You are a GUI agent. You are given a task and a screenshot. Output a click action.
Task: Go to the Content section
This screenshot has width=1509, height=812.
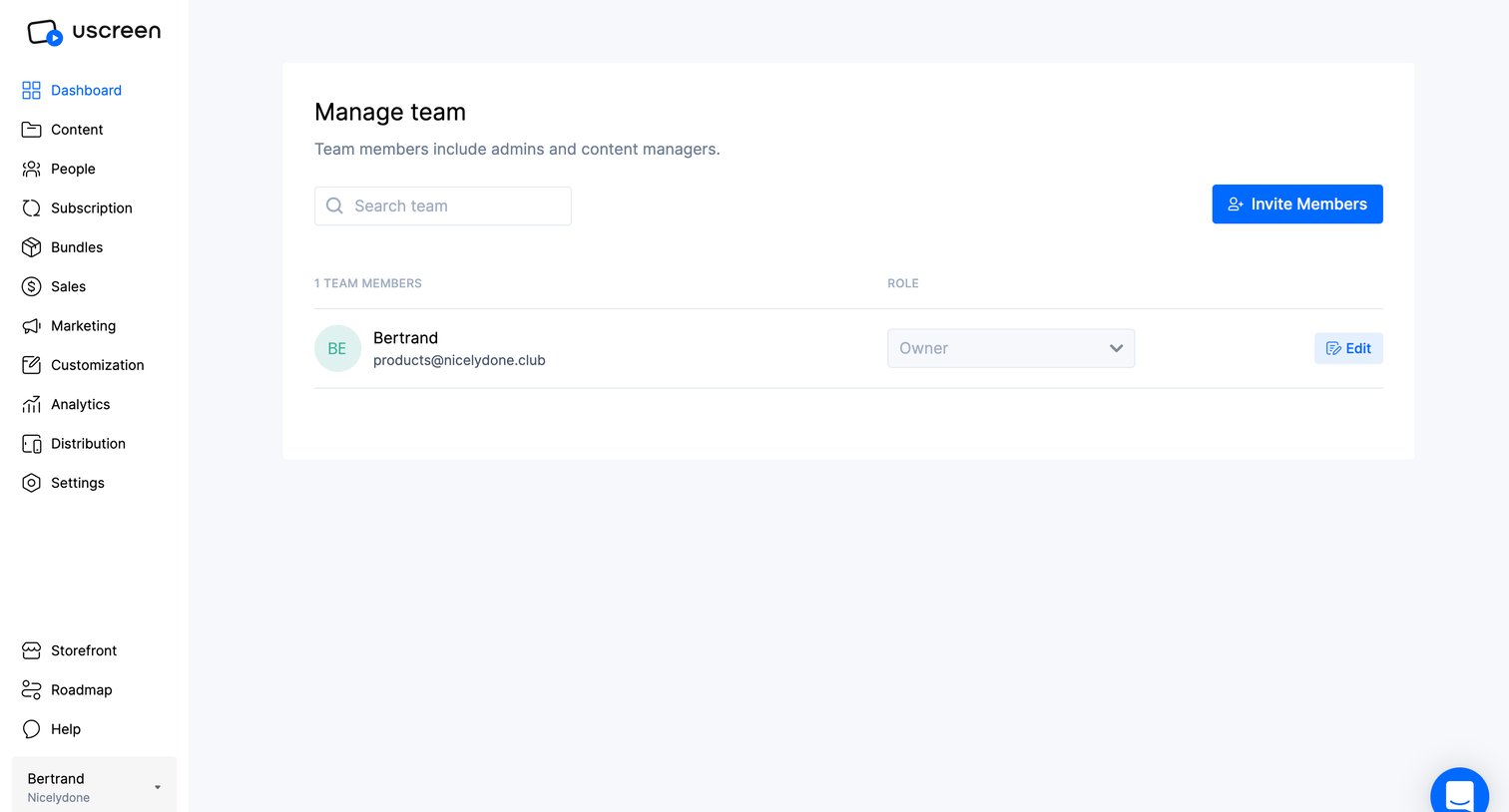tap(77, 130)
